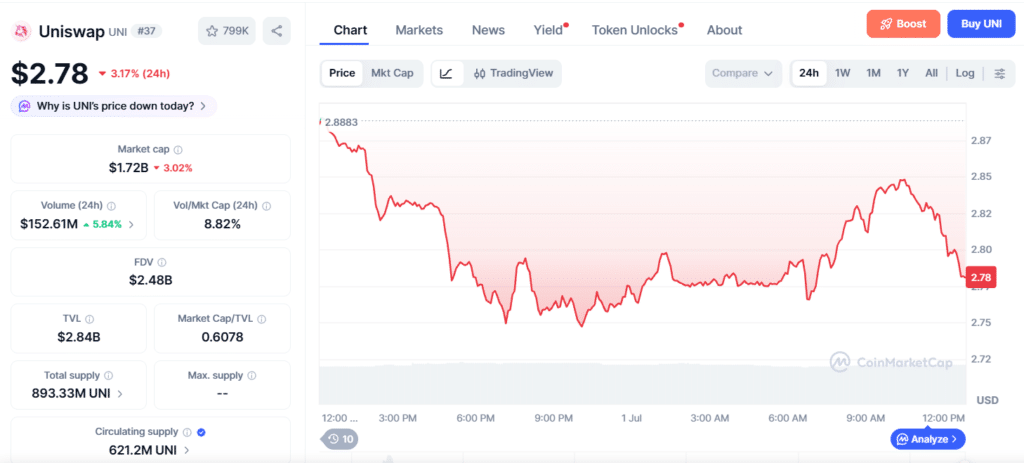Expand Circulating supply 621.2M UNI chevron
Screen dimensions: 1024x463
click(x=187, y=450)
